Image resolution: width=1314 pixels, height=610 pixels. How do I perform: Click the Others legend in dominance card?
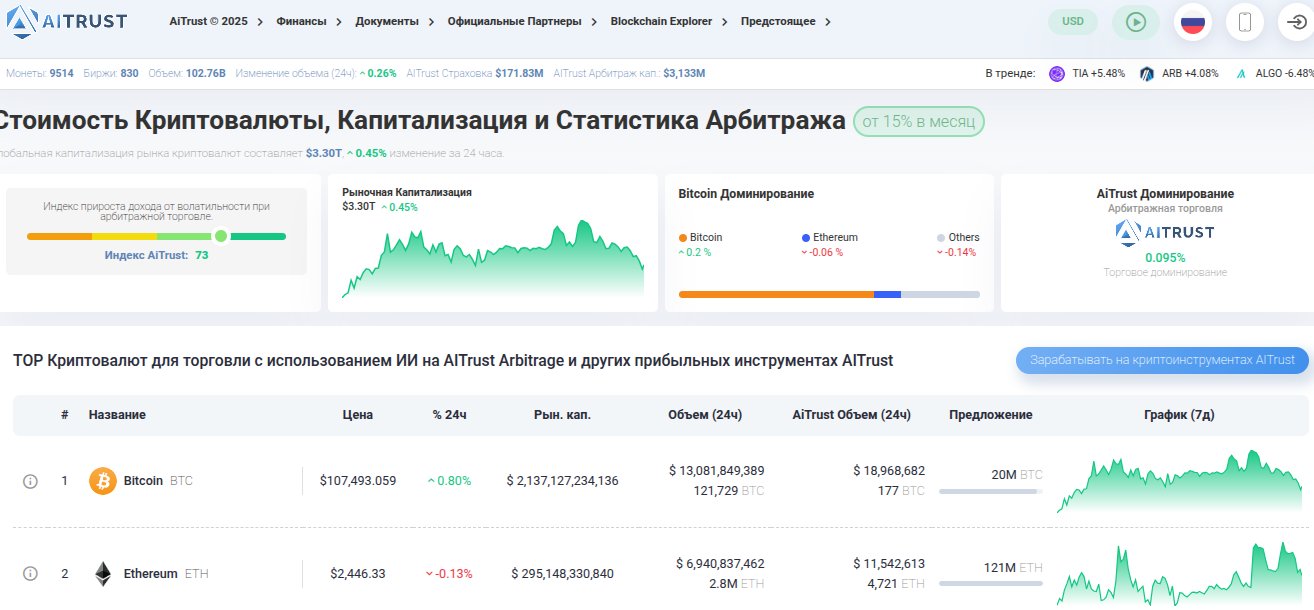(958, 238)
